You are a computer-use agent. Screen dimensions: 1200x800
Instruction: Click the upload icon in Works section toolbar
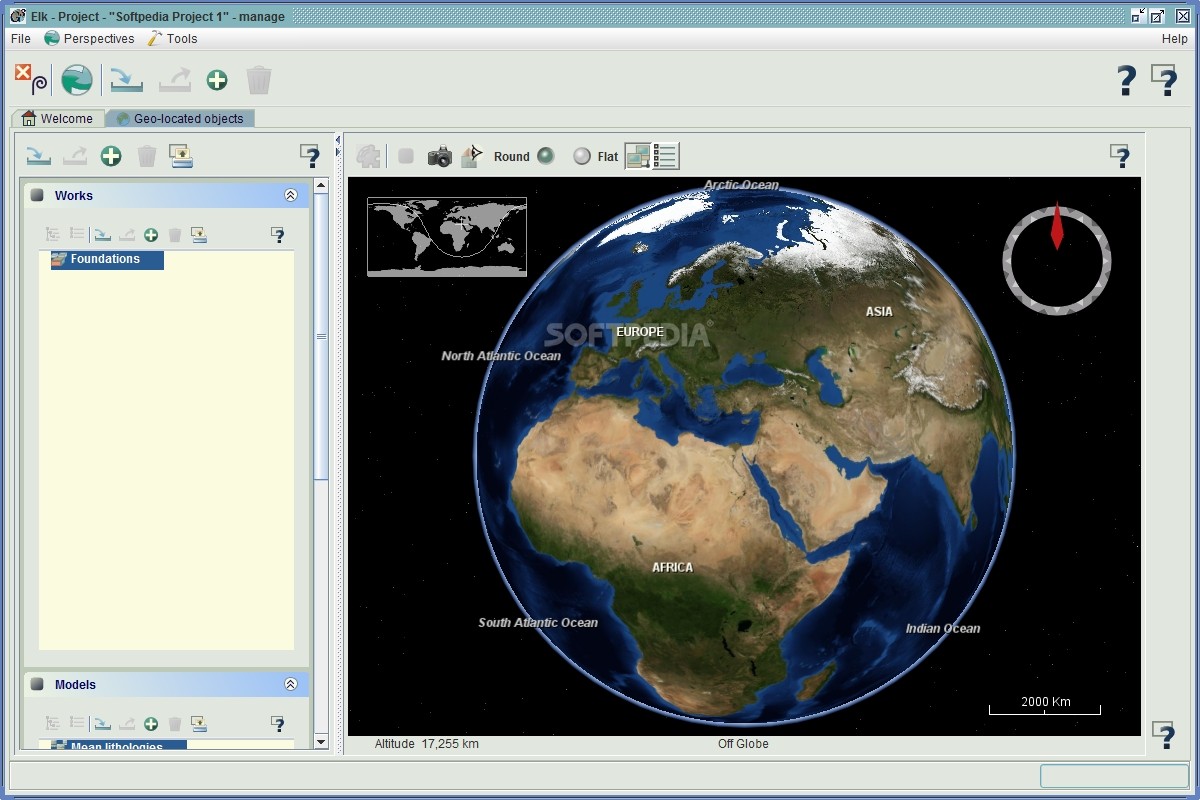click(199, 235)
